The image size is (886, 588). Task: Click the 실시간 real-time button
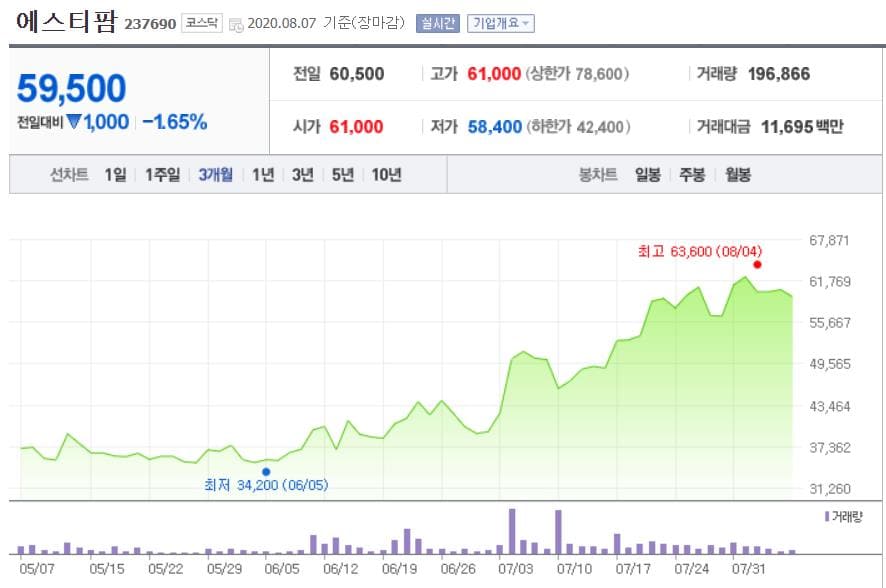coord(437,23)
